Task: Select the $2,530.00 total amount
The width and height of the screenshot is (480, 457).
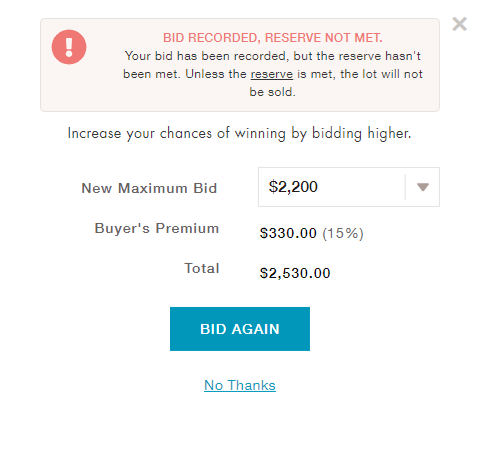Action: pyautogui.click(x=295, y=273)
